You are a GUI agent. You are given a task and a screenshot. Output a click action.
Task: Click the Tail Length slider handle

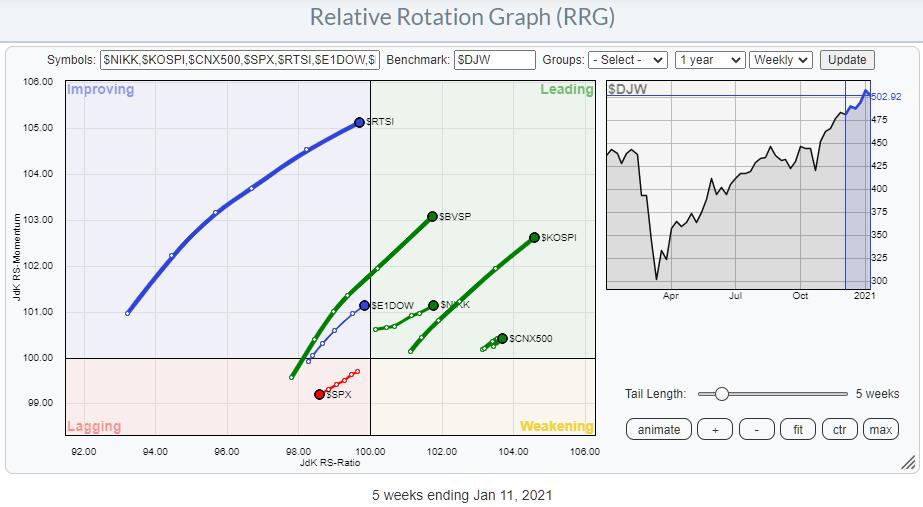coord(721,394)
